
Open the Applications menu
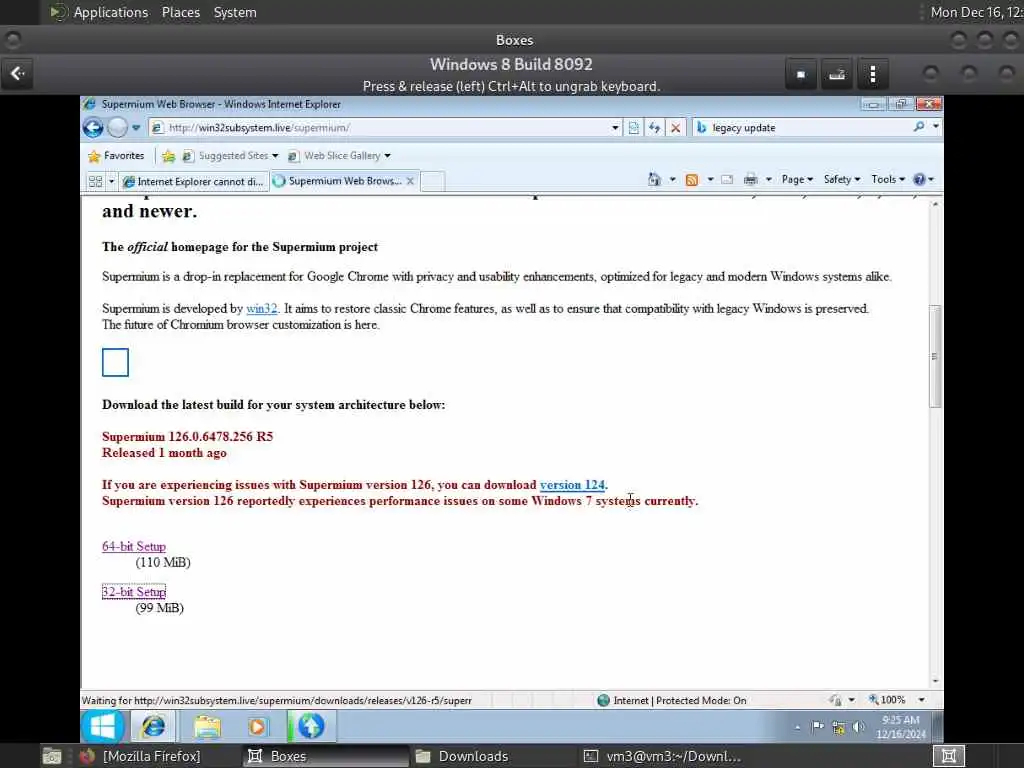click(101, 12)
